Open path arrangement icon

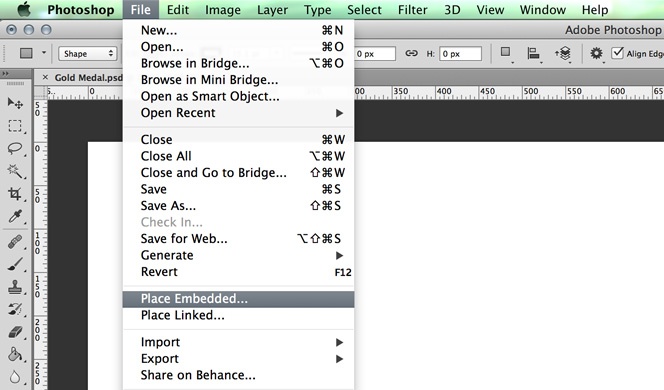[563, 53]
